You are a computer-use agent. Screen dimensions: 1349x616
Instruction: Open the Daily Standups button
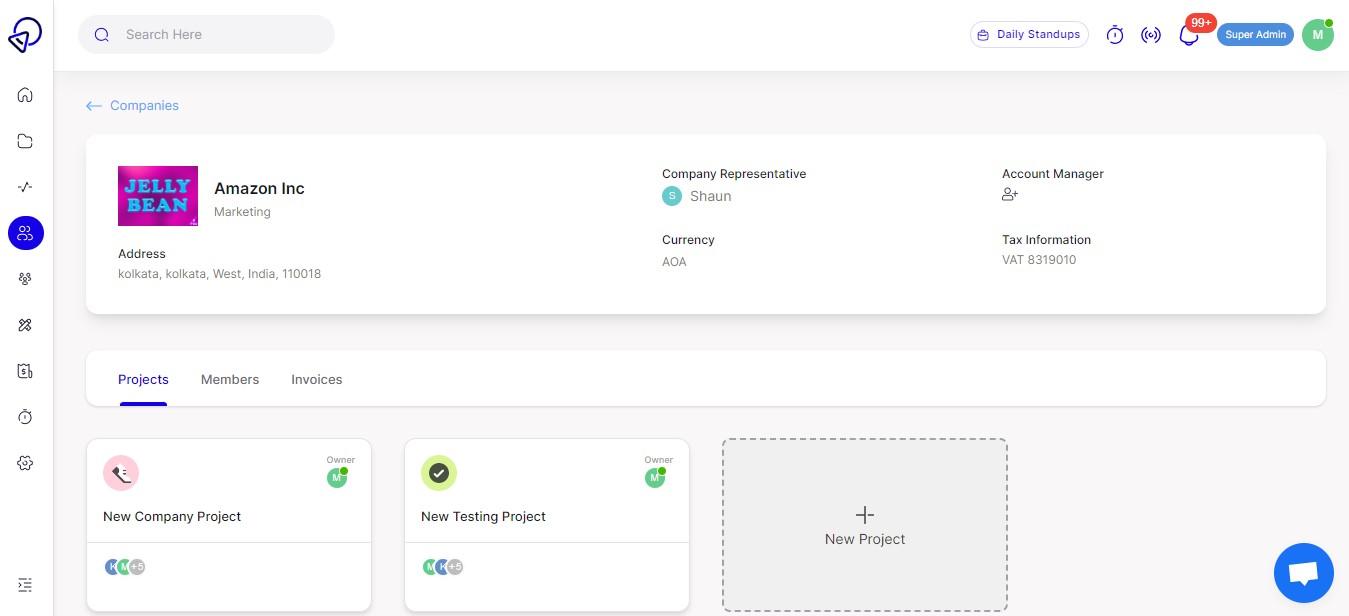(1028, 34)
